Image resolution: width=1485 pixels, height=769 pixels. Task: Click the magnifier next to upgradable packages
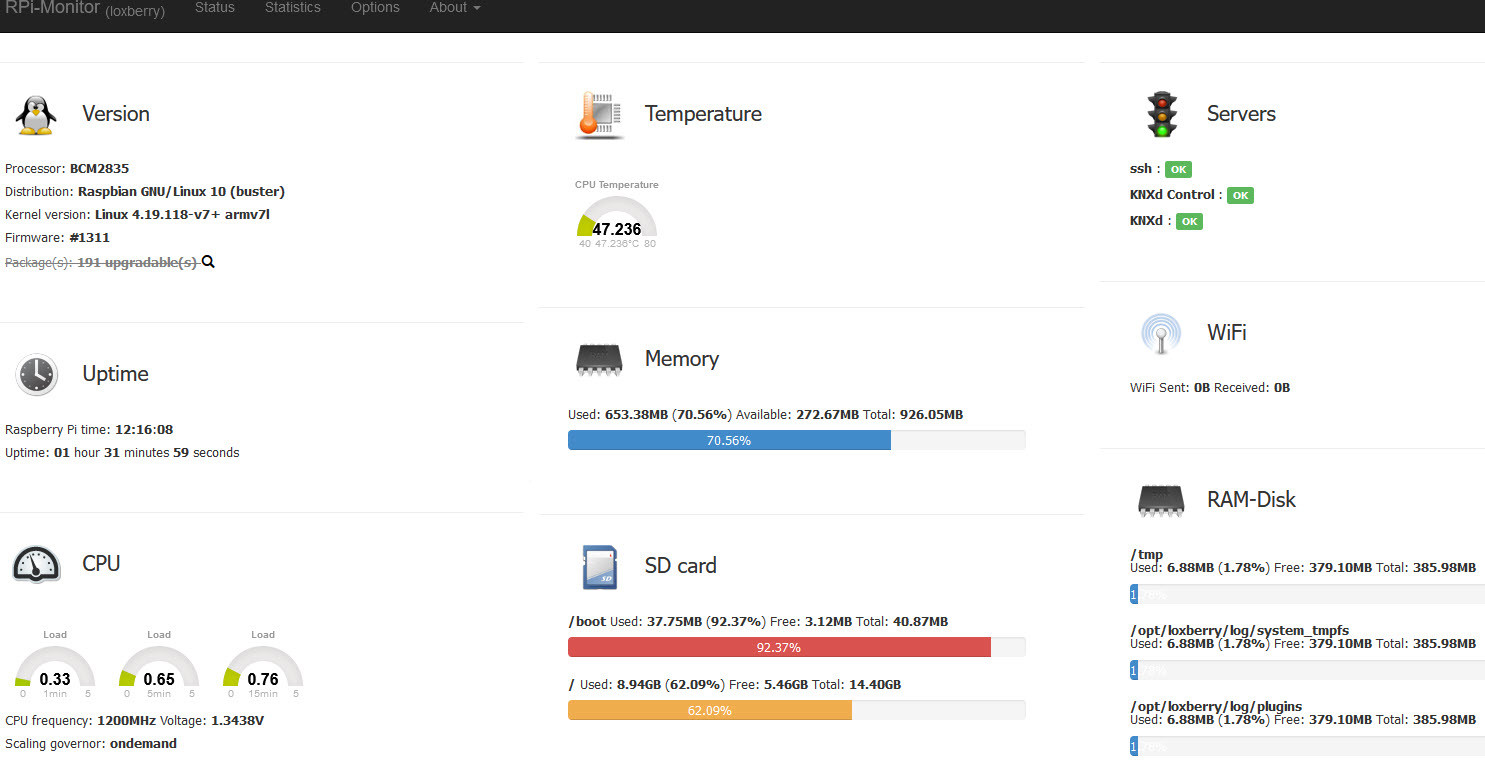point(209,262)
